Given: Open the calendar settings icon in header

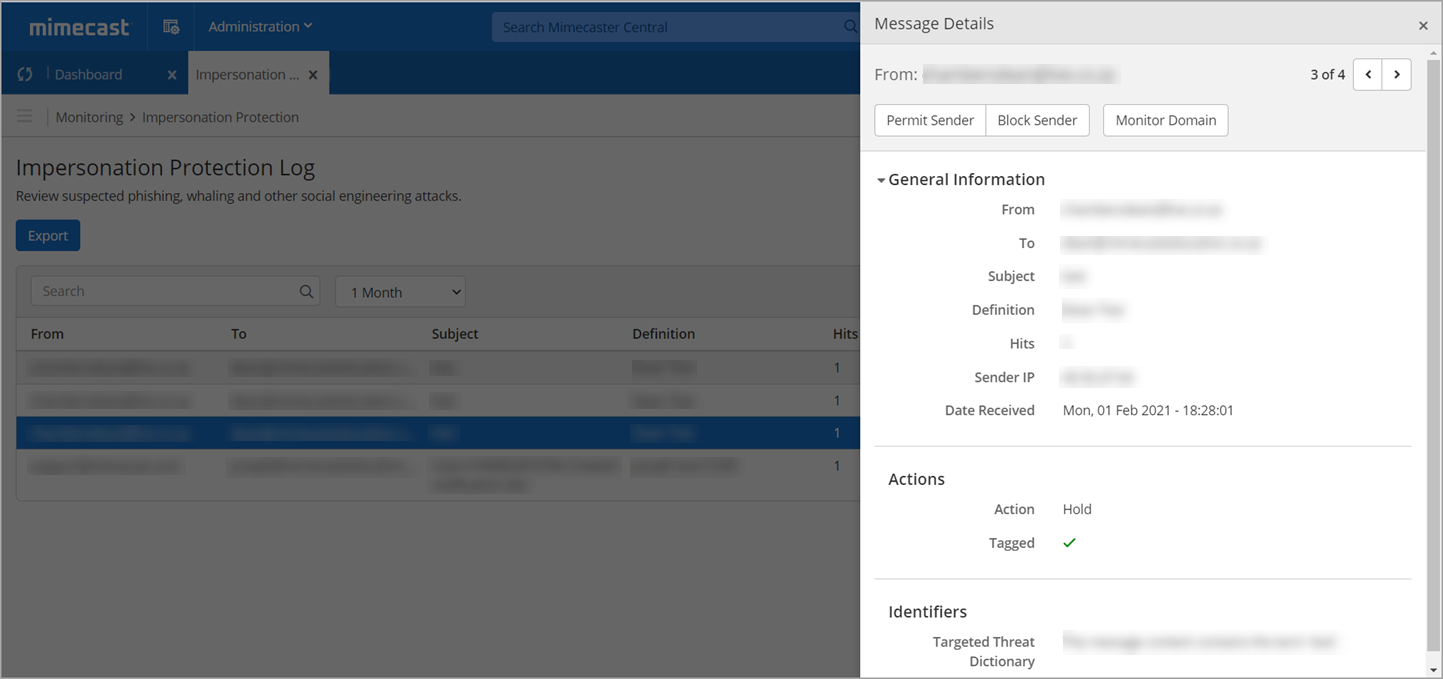Looking at the screenshot, I should [171, 27].
